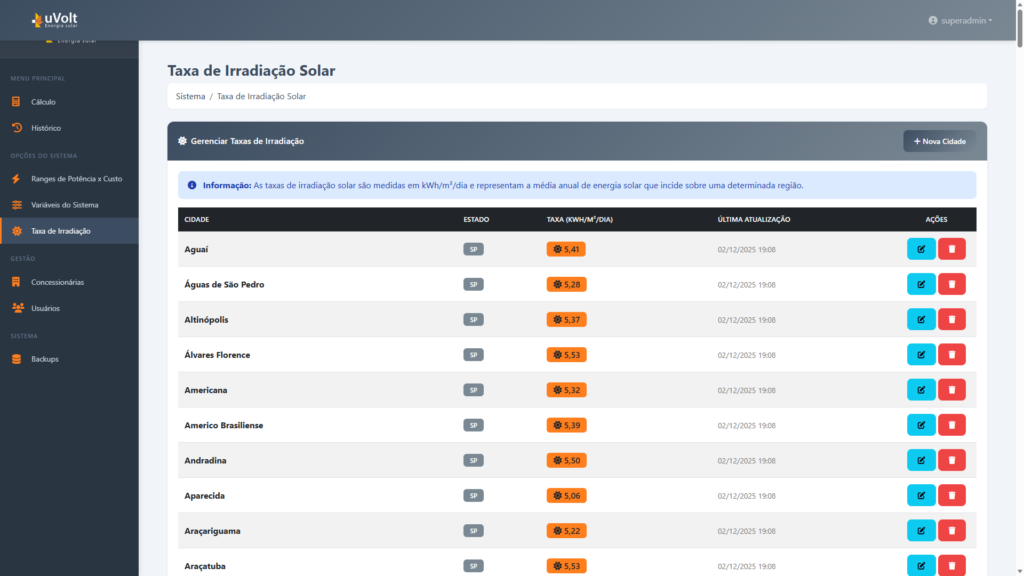Open the Usuários section

pyautogui.click(x=45, y=308)
